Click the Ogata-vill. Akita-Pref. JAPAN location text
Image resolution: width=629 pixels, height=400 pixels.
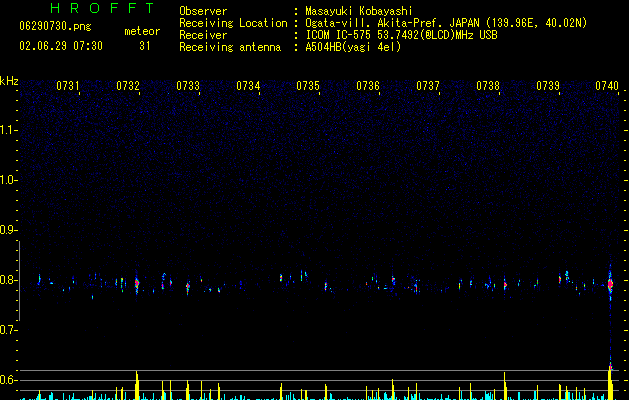[446, 23]
